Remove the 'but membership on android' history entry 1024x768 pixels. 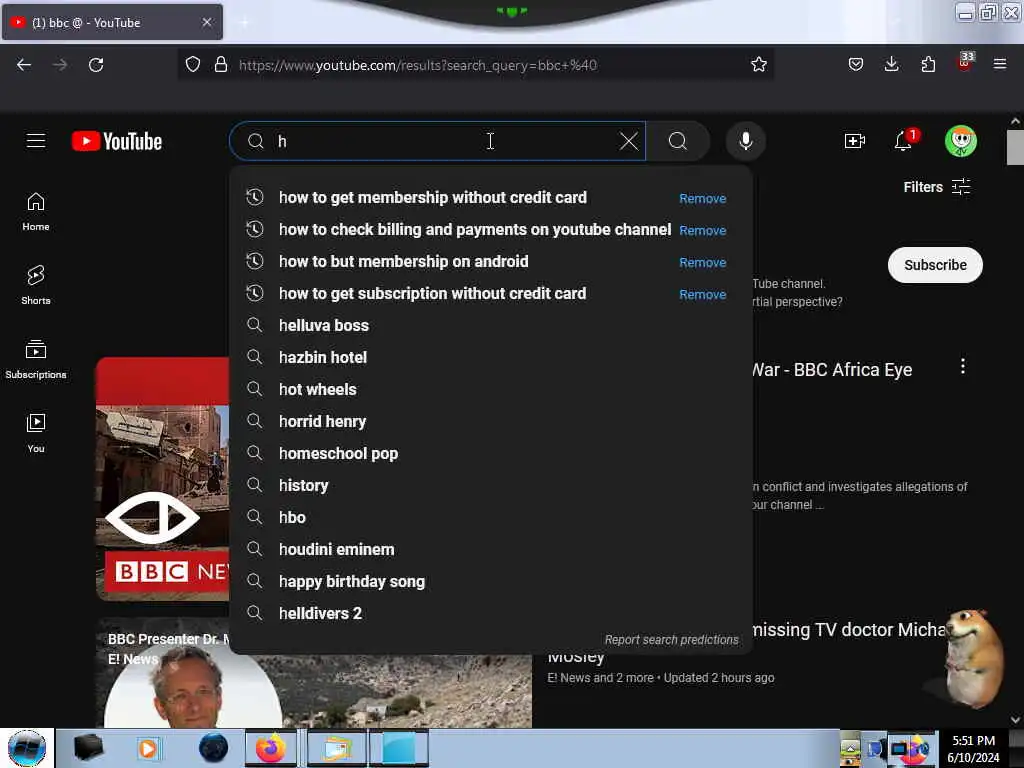tap(703, 263)
